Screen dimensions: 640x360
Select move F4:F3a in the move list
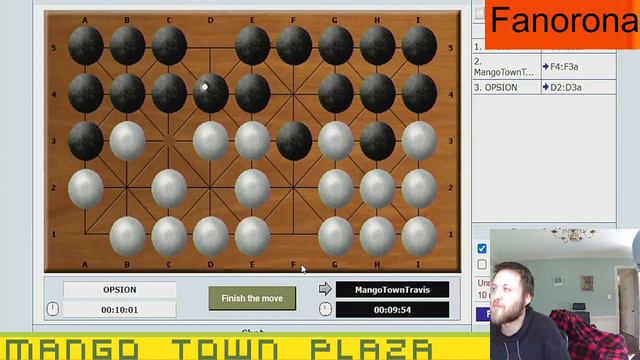pyautogui.click(x=564, y=67)
